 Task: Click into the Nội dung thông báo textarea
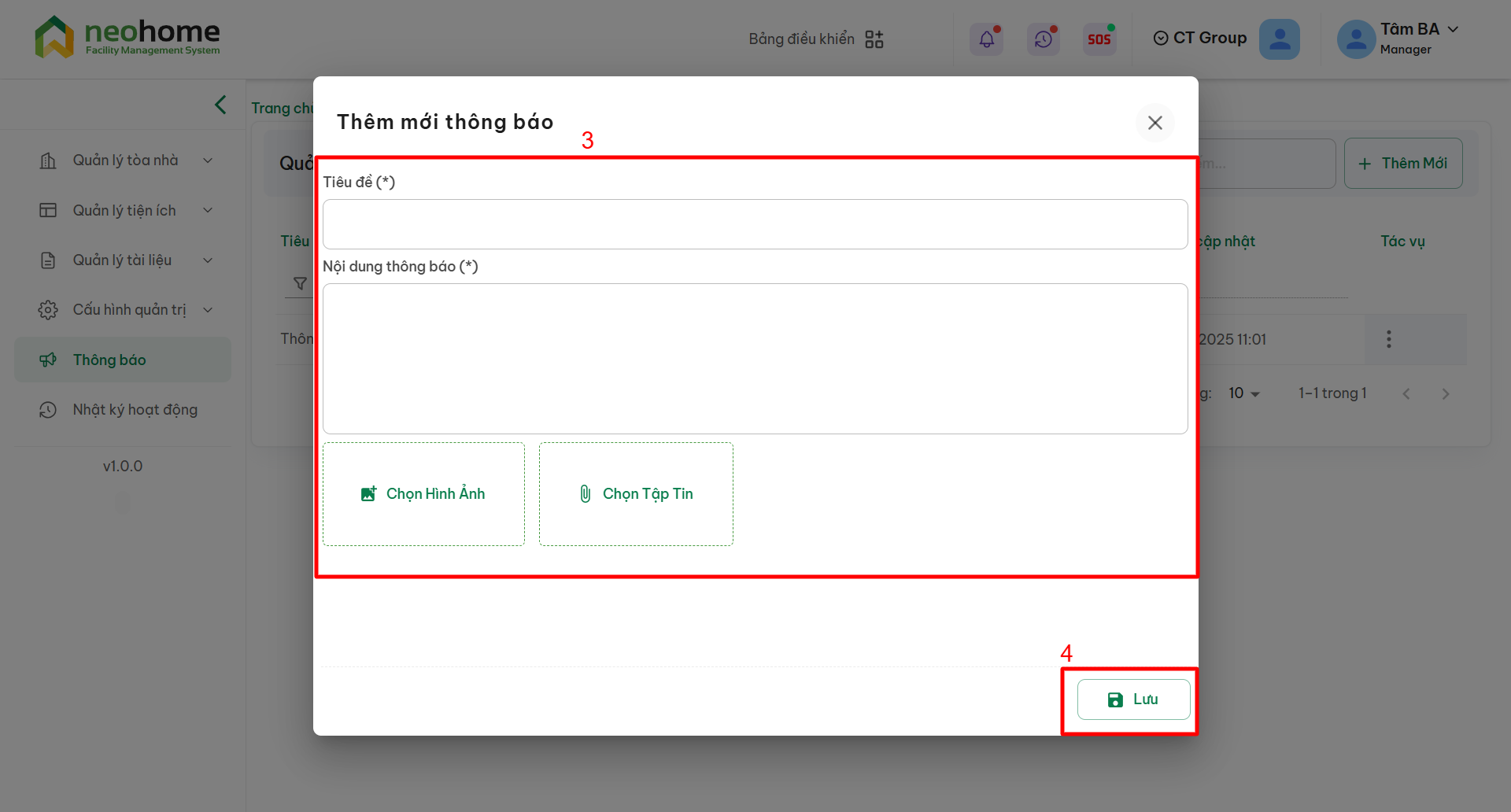[755, 358]
